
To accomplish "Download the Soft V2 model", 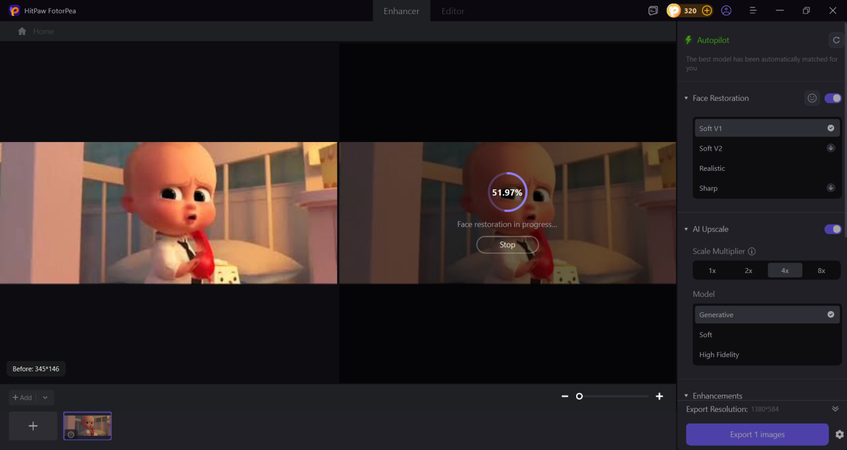I will 831,148.
